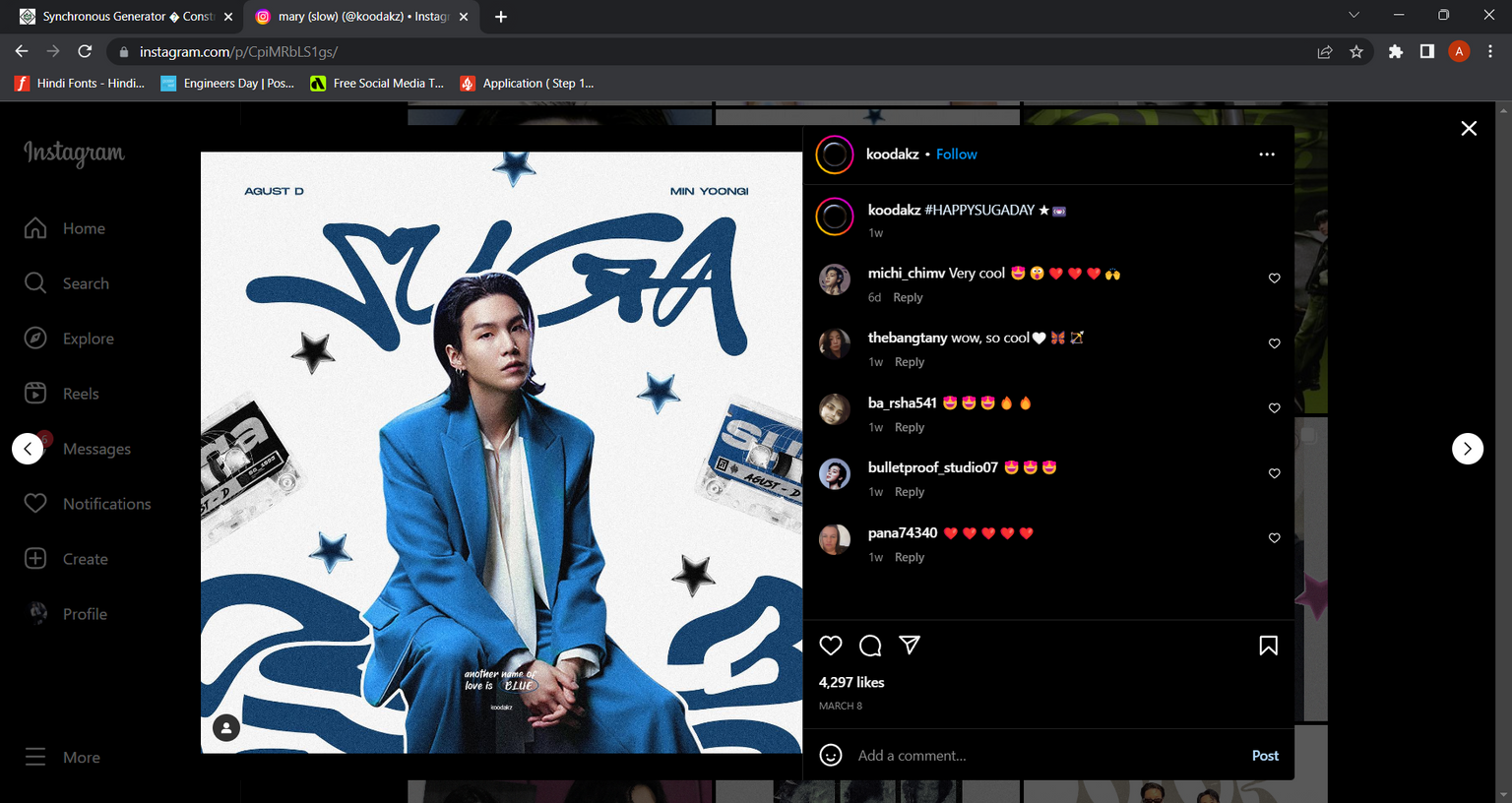The width and height of the screenshot is (1512, 803).
Task: Open Engineers Day bookmark
Action: click(227, 84)
